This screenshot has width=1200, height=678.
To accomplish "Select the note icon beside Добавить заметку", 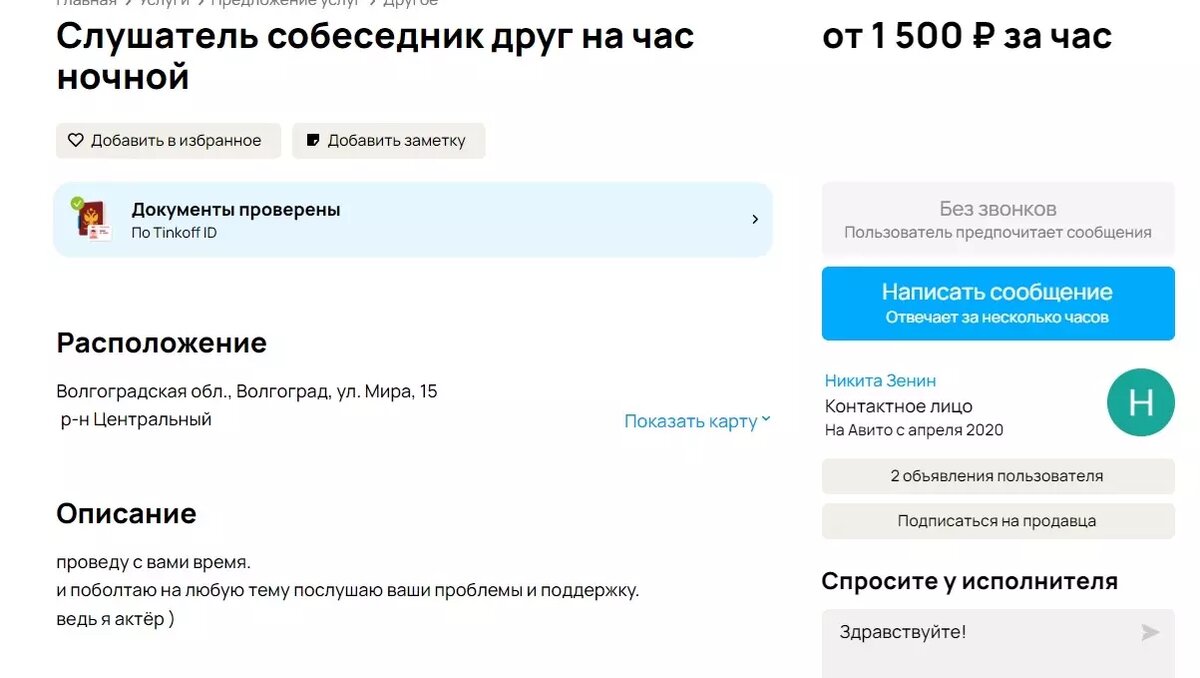I will [x=312, y=140].
